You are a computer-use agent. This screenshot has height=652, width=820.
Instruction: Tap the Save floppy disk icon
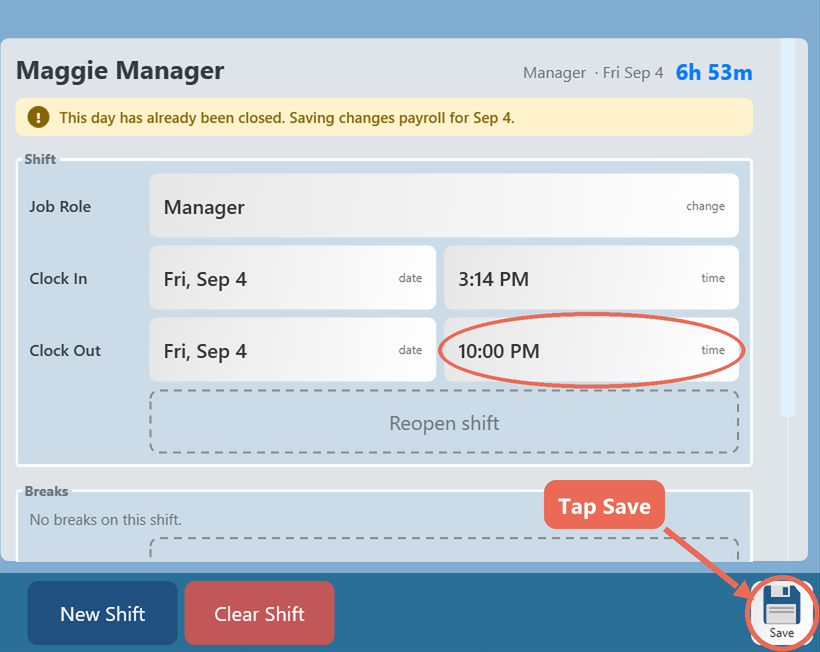tap(781, 612)
